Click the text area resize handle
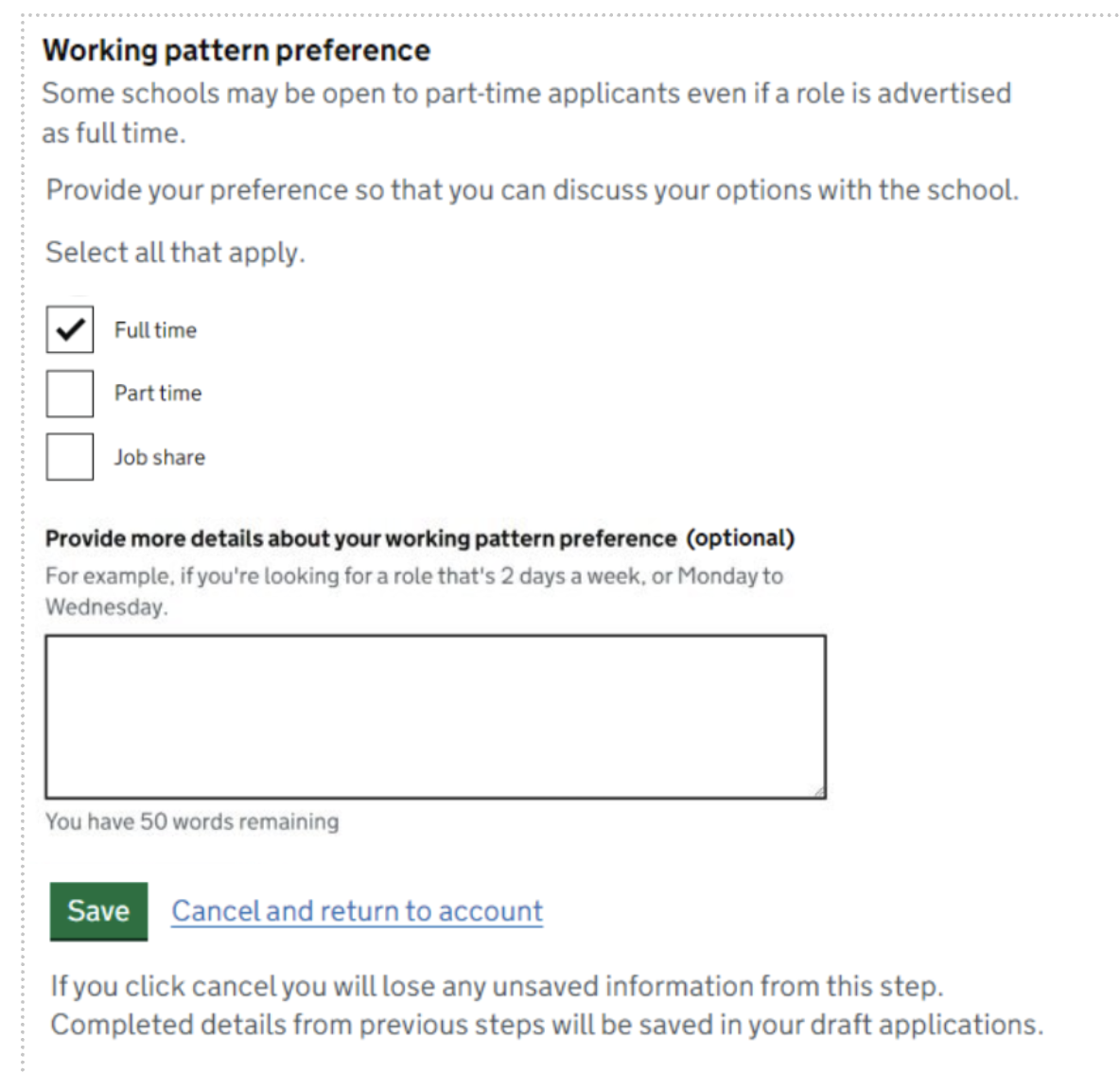1120x1073 pixels. pos(819,792)
